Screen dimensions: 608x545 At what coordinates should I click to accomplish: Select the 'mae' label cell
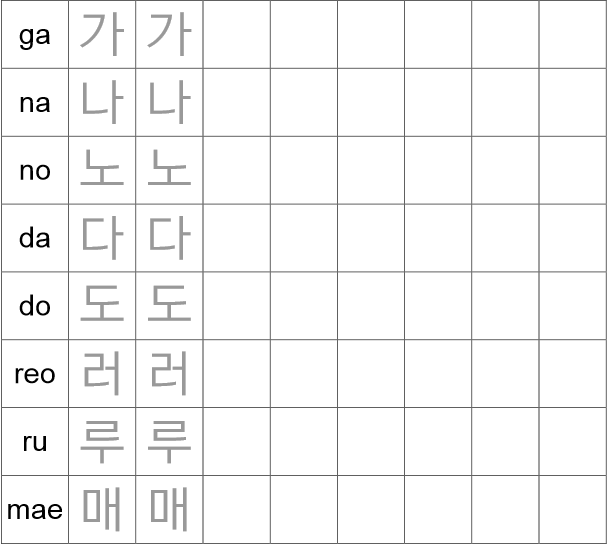(35, 509)
